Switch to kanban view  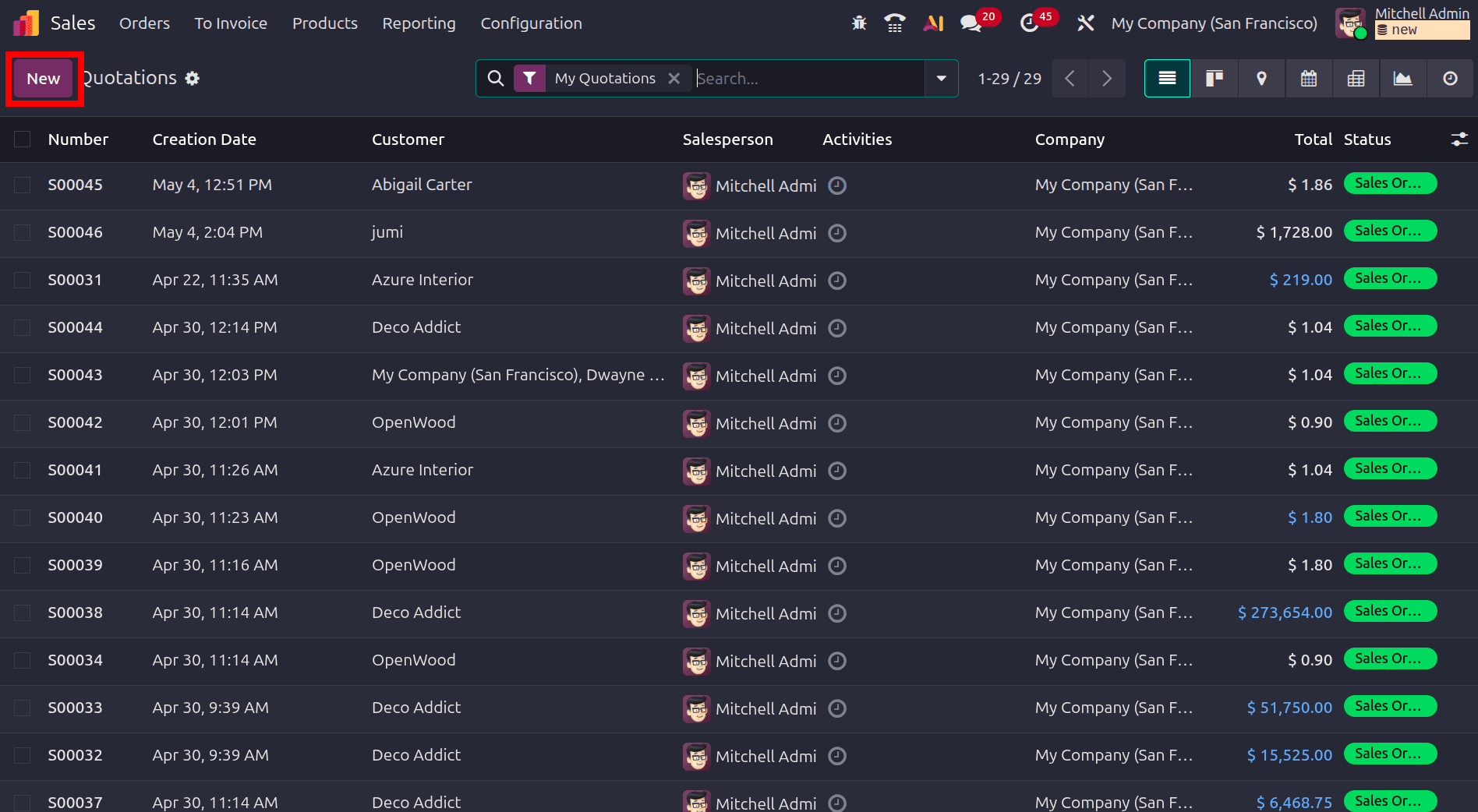tap(1215, 78)
